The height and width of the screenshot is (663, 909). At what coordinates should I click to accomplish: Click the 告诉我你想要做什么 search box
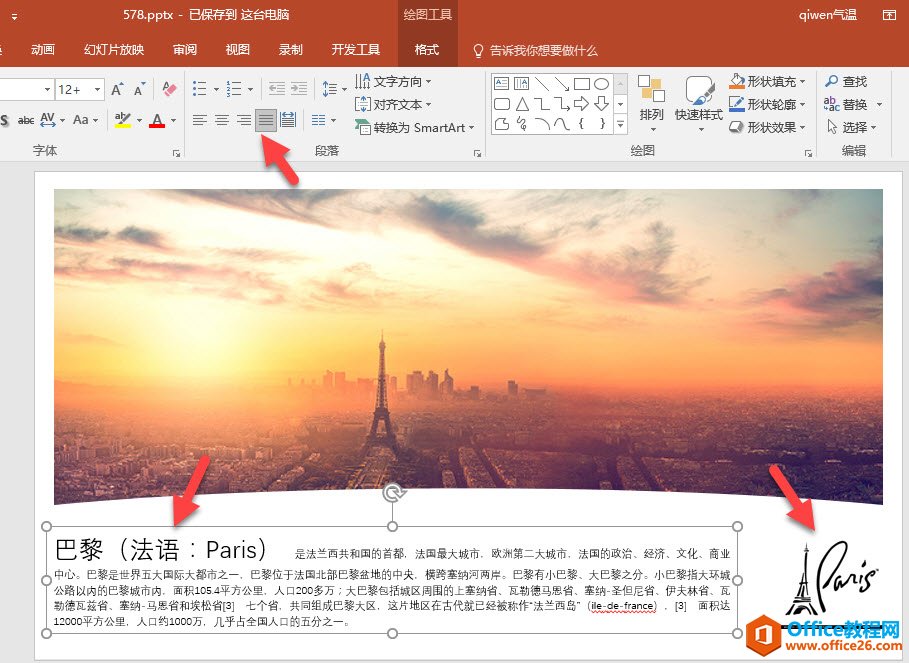click(543, 50)
